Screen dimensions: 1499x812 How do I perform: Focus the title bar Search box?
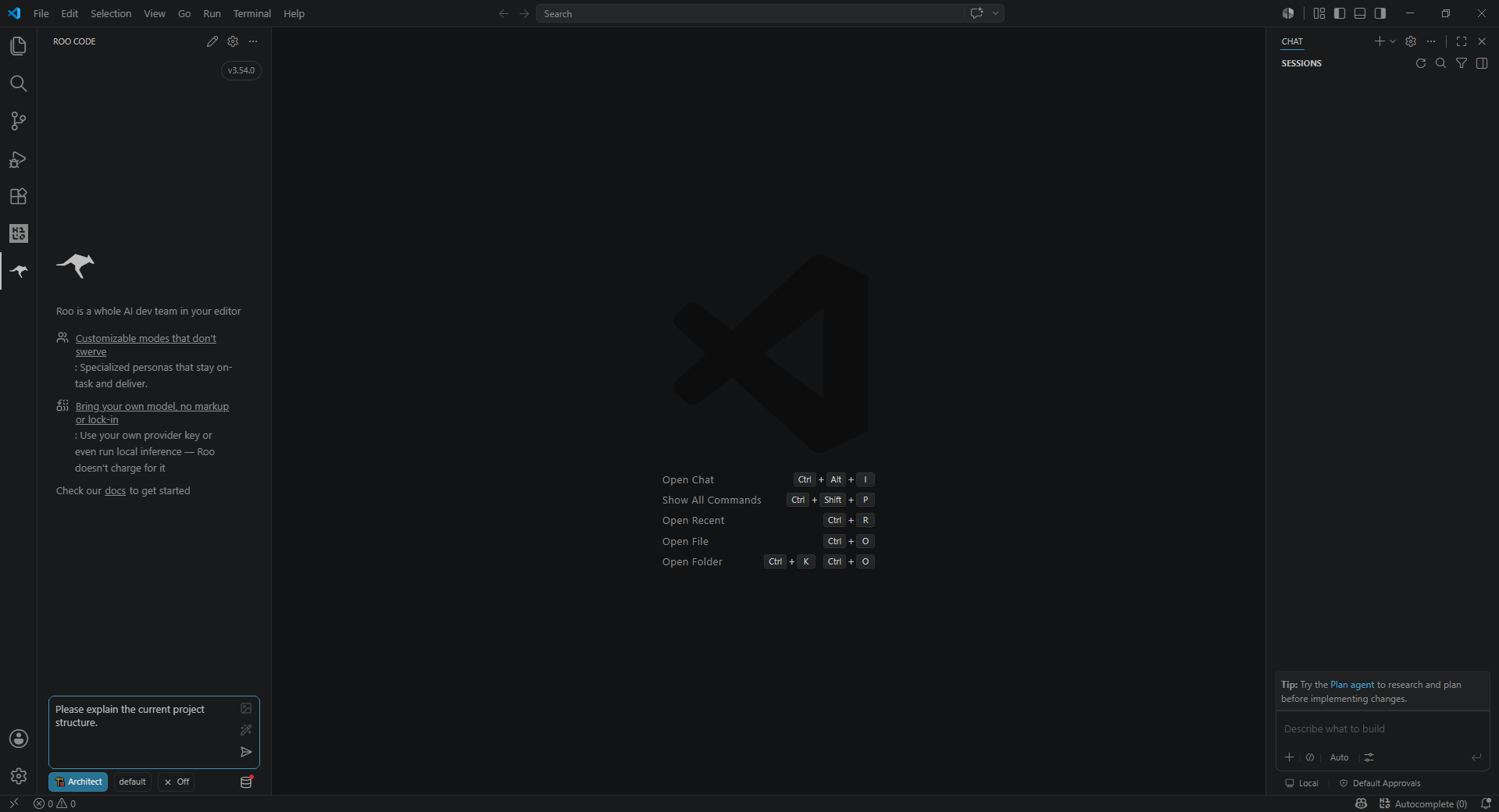750,13
